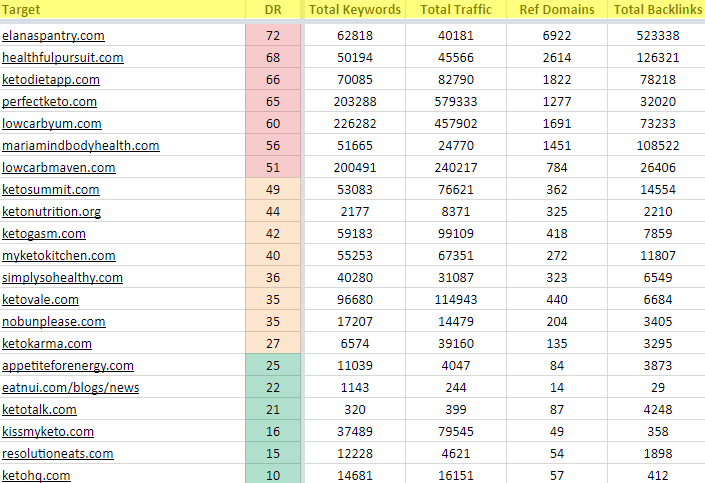This screenshot has width=705, height=483.
Task: Select Total Traffic cell 114943
Action: pos(456,300)
